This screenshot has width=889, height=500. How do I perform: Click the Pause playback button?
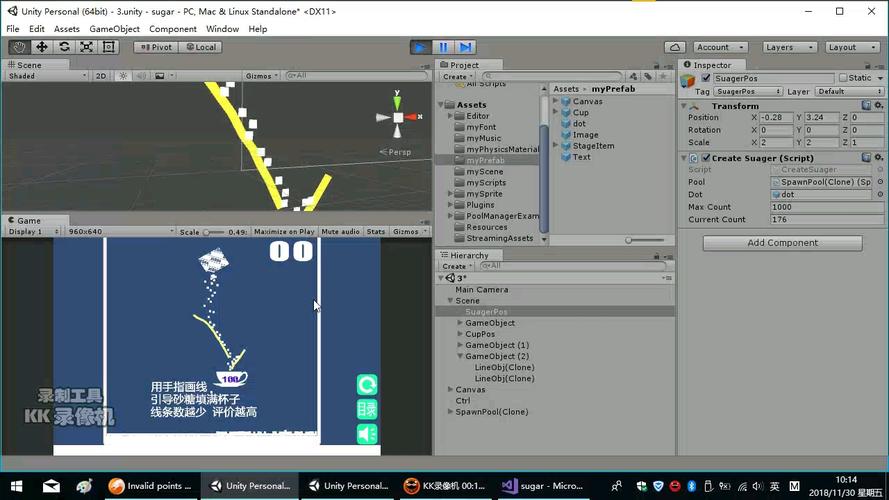[443, 47]
